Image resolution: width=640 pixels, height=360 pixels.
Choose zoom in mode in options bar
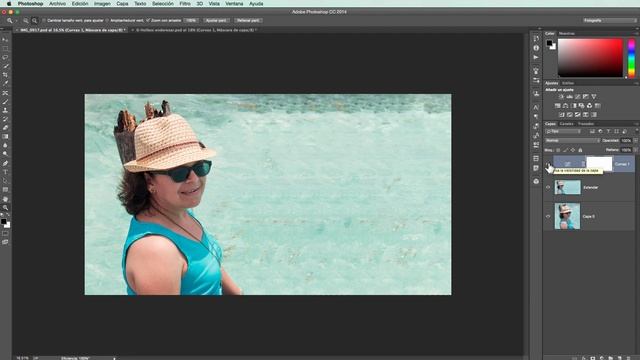(26, 20)
